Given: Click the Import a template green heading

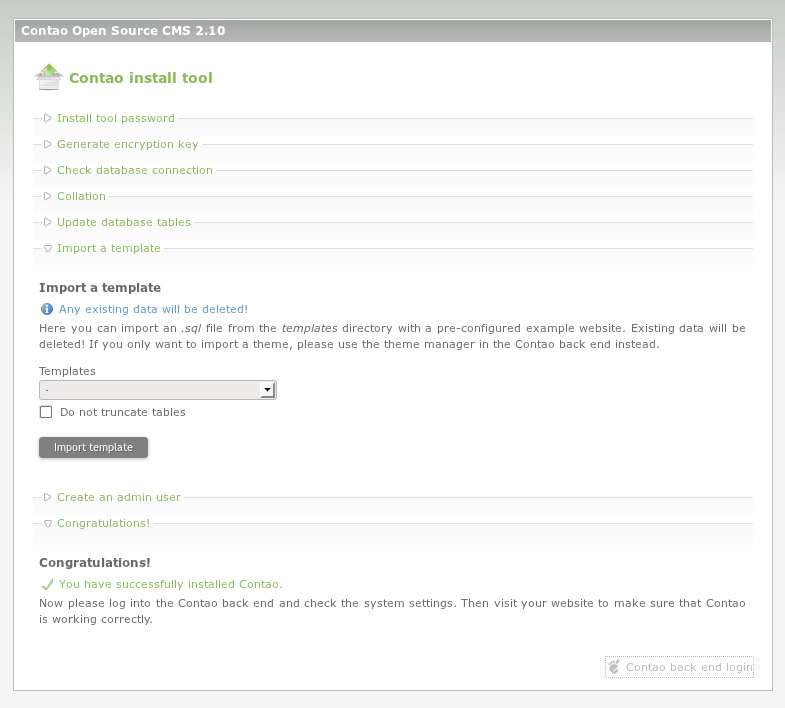Looking at the screenshot, I should click(x=109, y=248).
